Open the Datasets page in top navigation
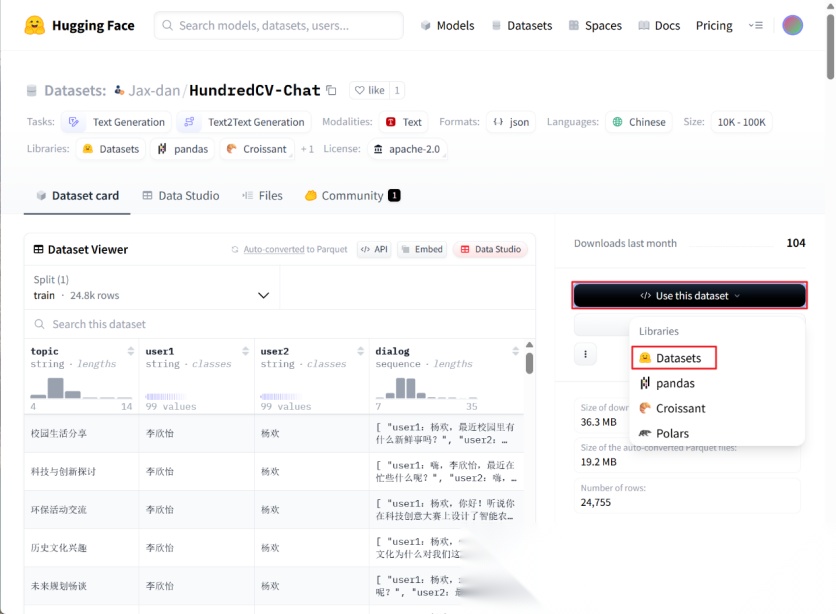Viewport: 836px width, 614px height. (522, 26)
